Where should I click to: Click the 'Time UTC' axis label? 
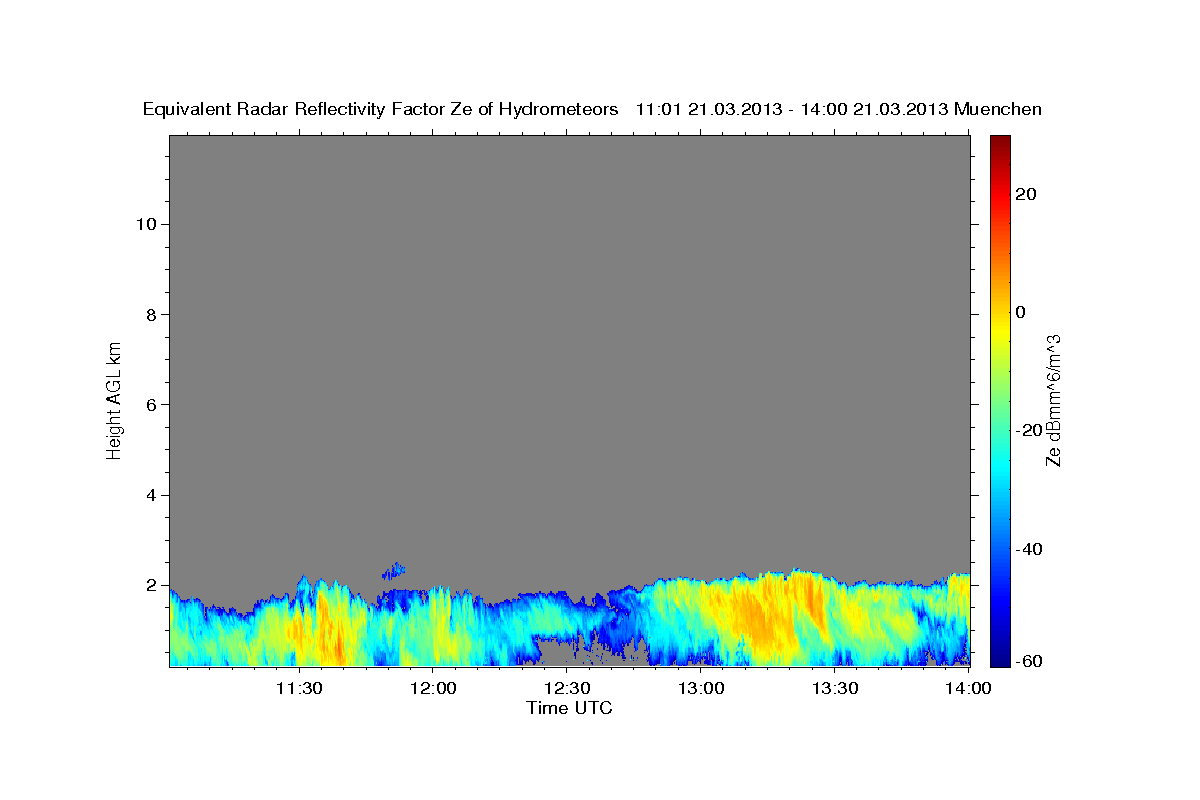click(x=569, y=708)
